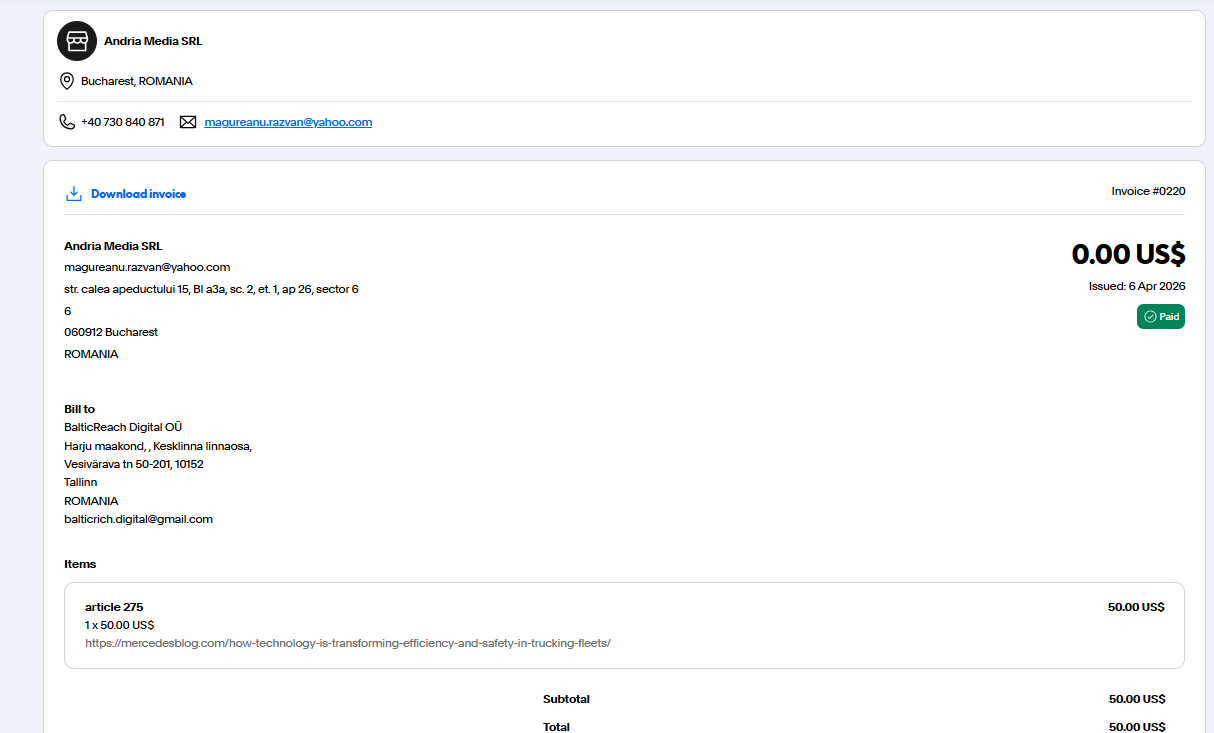Click the envelope email icon

188,122
